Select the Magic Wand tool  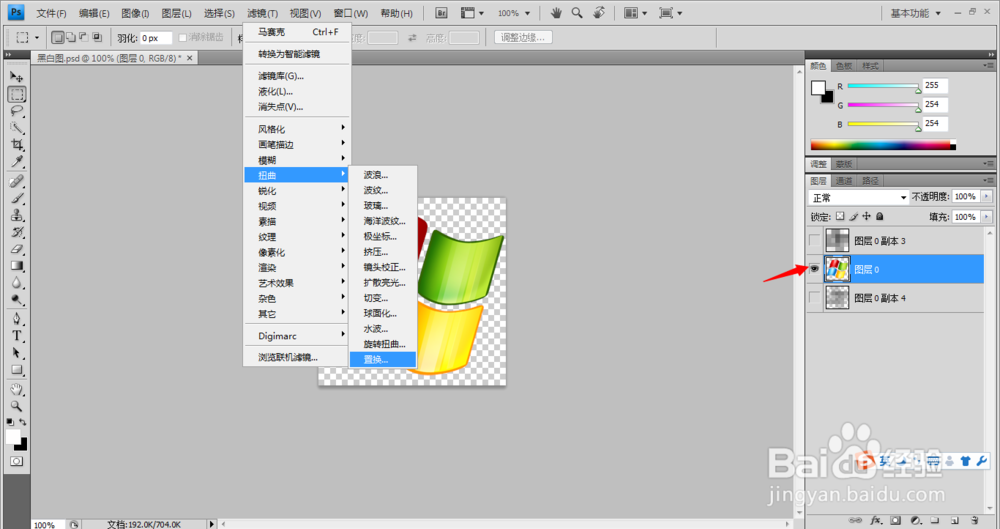(17, 128)
